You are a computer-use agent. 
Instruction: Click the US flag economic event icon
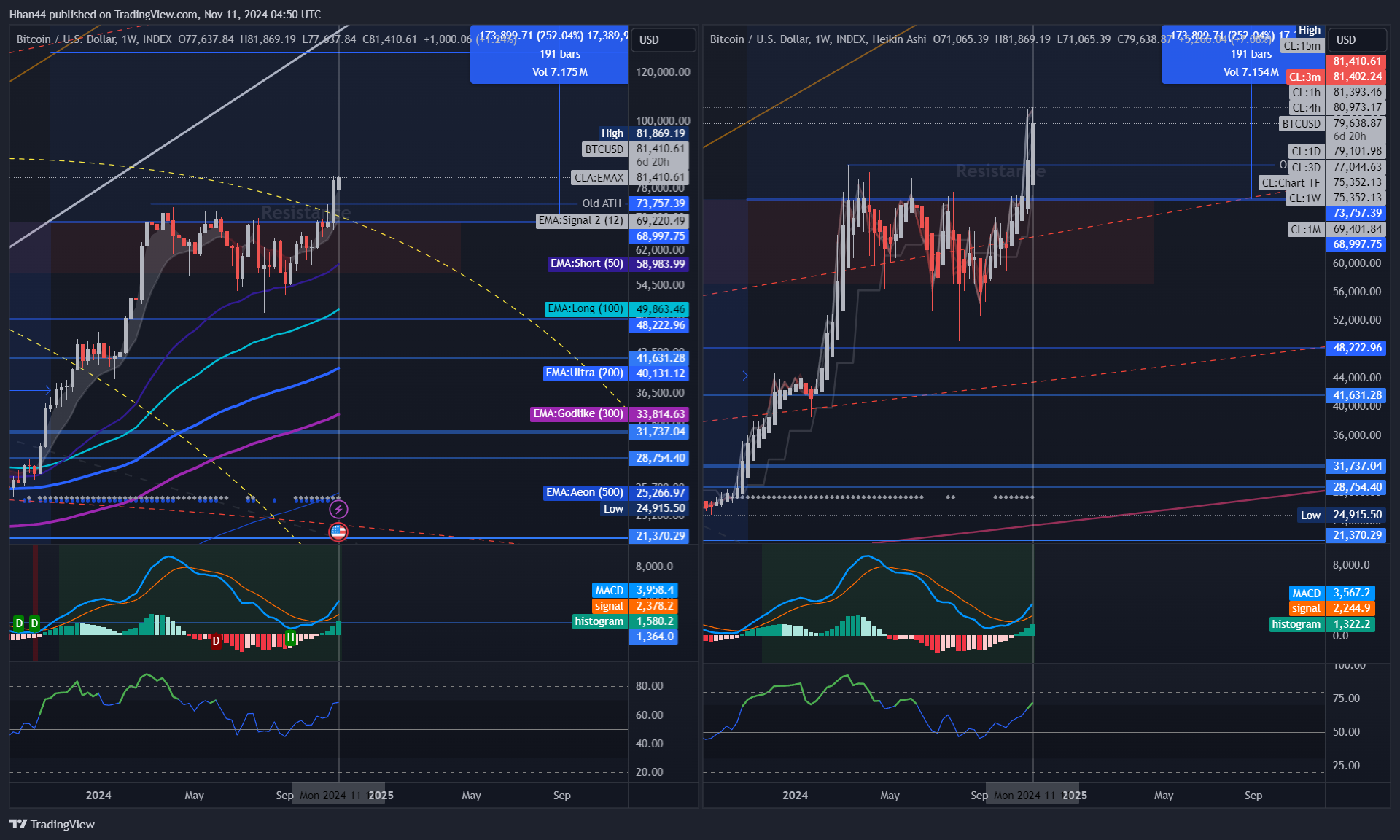click(338, 532)
